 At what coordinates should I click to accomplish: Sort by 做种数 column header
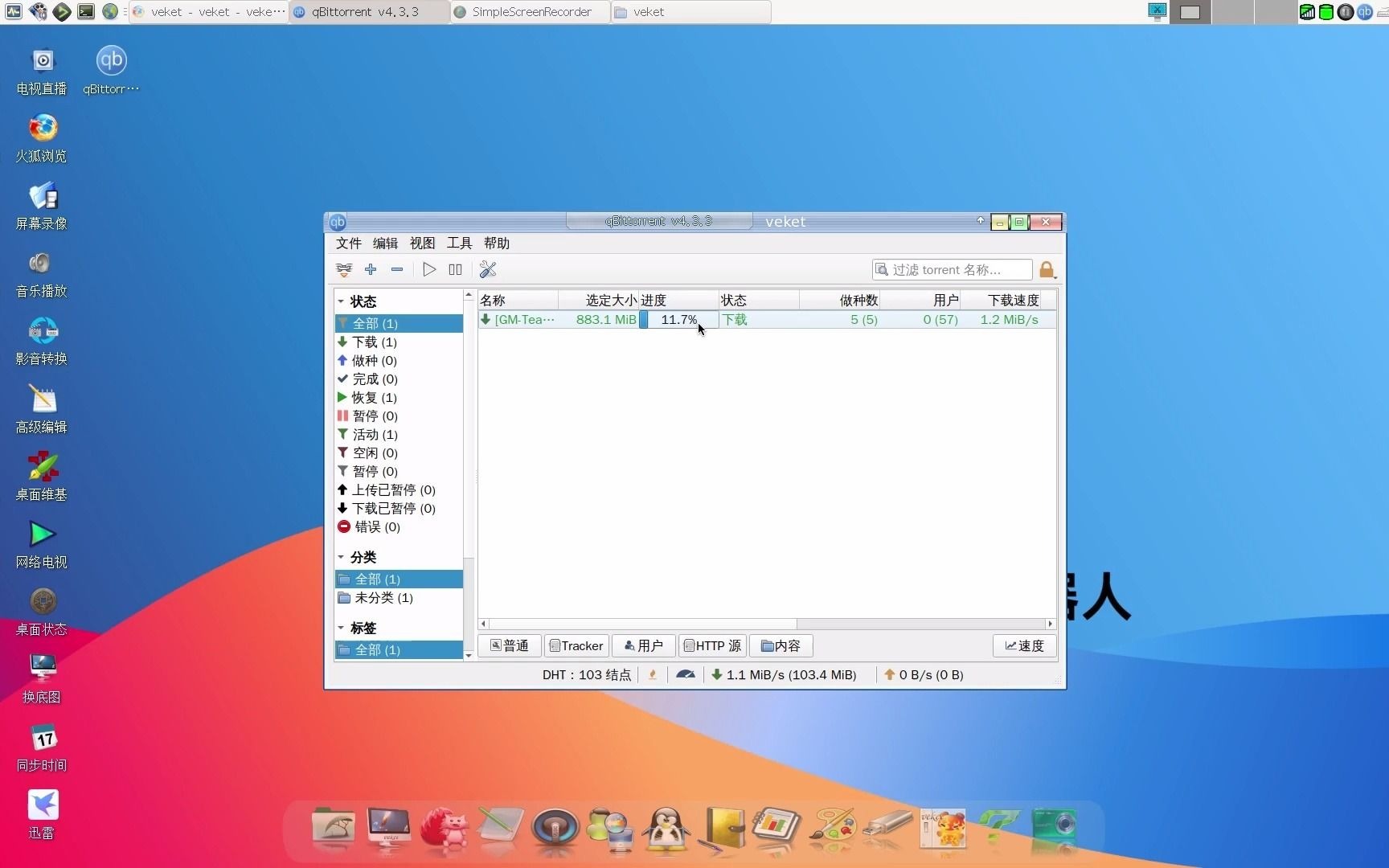840,300
